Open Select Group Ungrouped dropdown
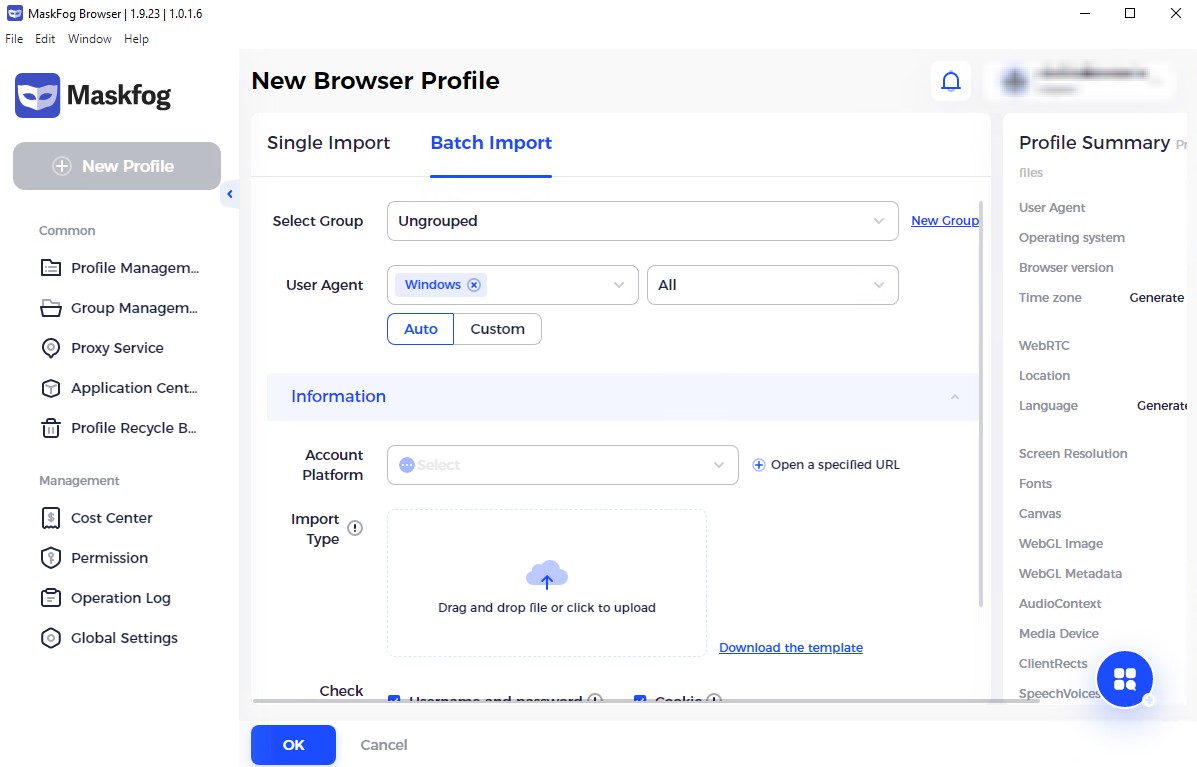Image resolution: width=1197 pixels, height=767 pixels. (642, 221)
